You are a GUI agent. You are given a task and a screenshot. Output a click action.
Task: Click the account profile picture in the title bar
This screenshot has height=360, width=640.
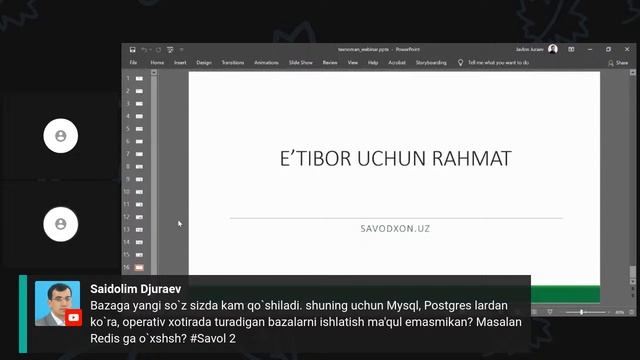[553, 49]
